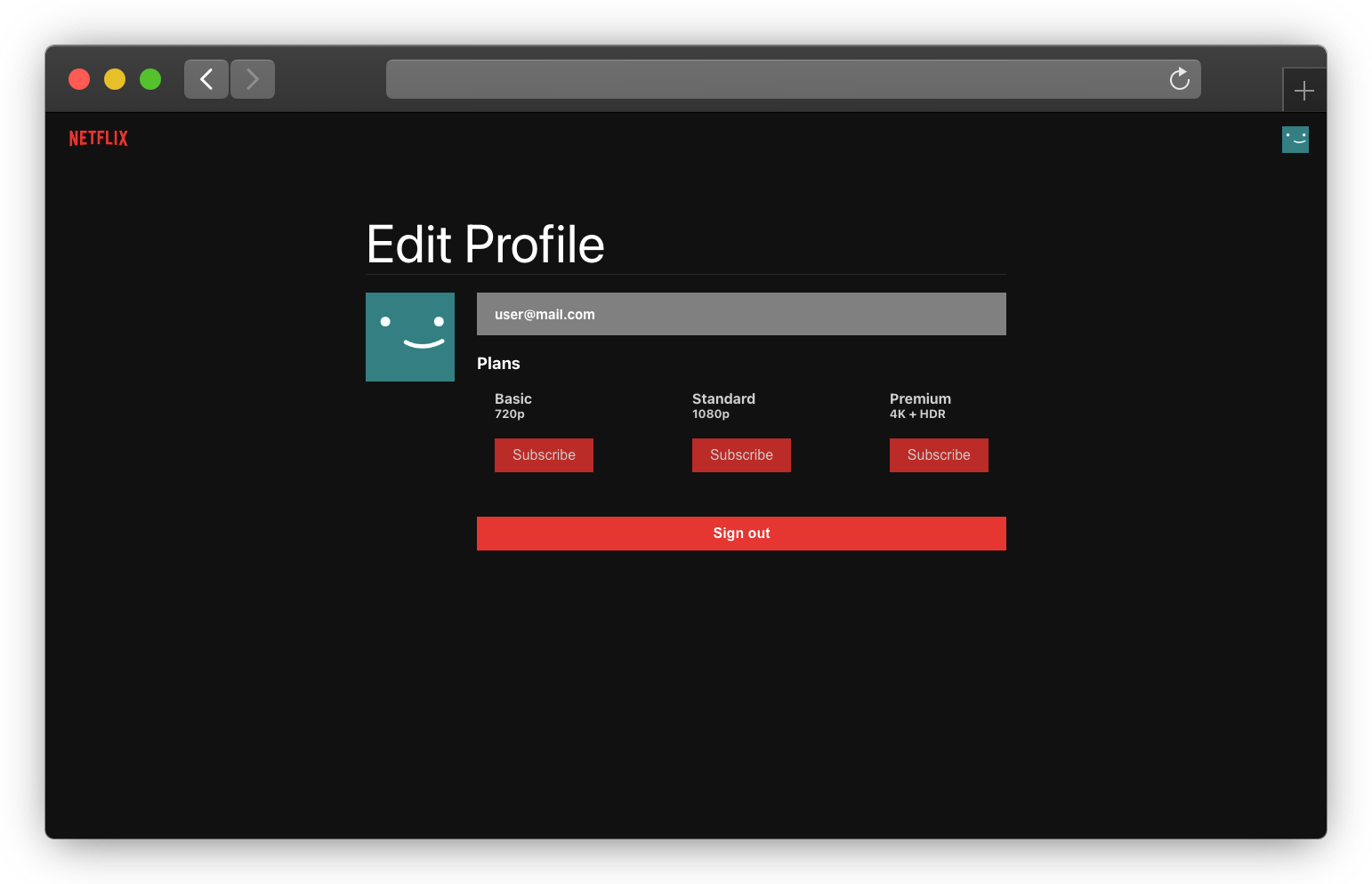Click the browser back arrow
The height and width of the screenshot is (884, 1372).
click(x=206, y=79)
